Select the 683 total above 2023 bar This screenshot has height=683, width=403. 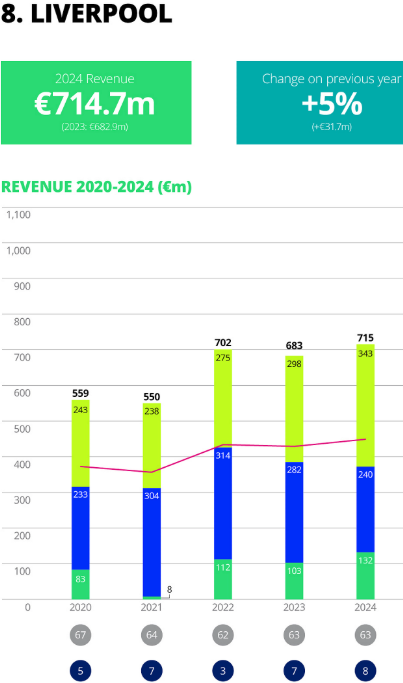[x=294, y=345]
